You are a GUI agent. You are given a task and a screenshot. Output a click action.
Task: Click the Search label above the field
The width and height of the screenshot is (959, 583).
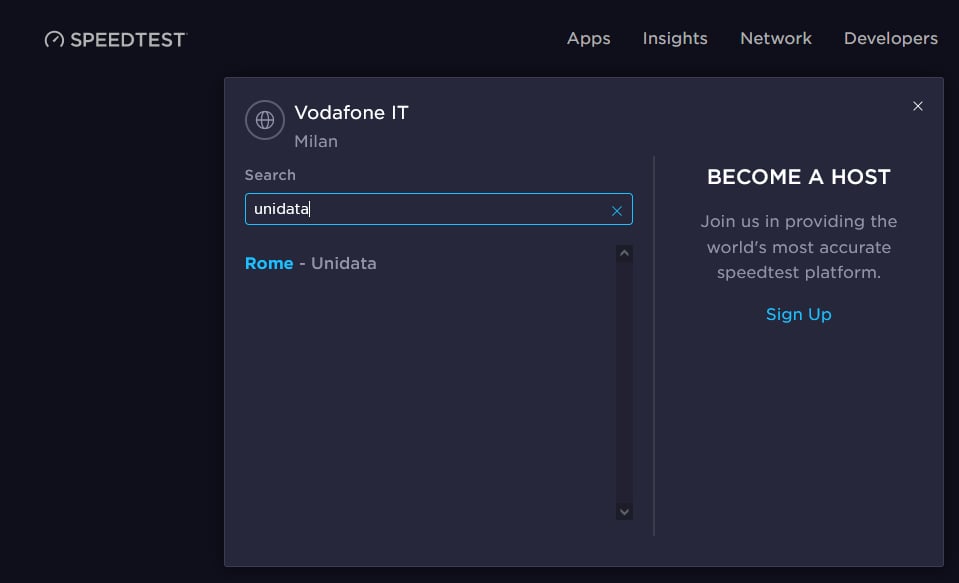[270, 175]
